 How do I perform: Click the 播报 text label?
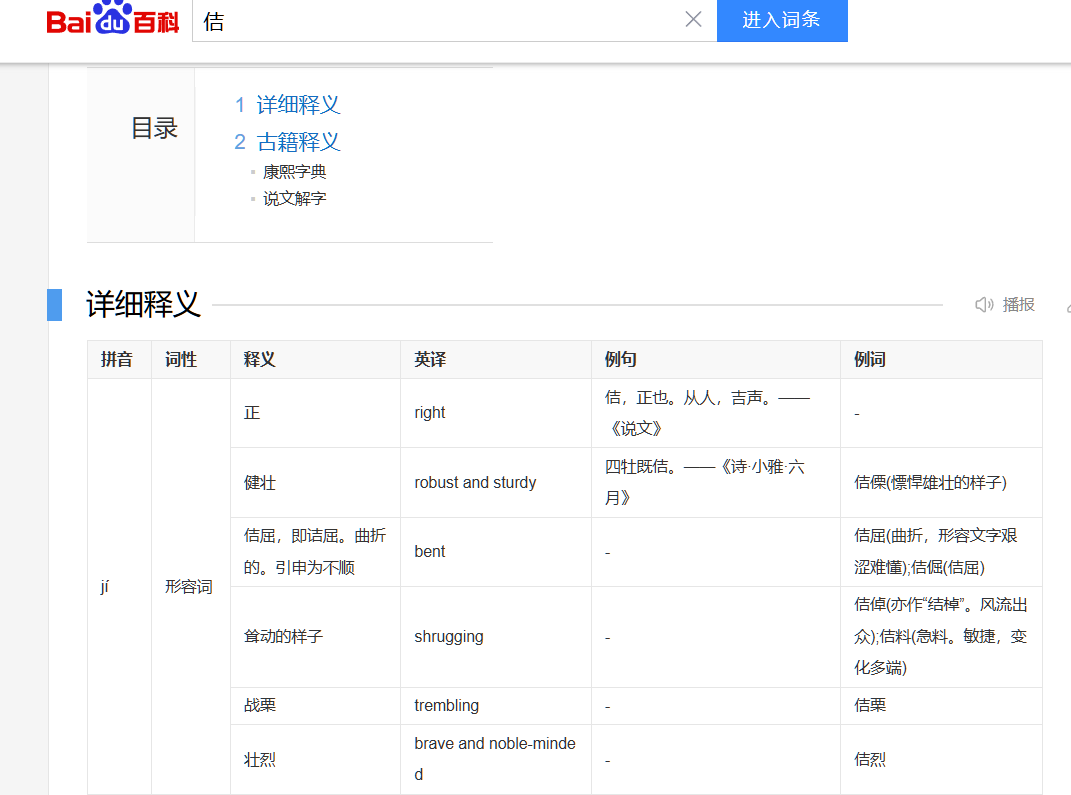click(1018, 305)
